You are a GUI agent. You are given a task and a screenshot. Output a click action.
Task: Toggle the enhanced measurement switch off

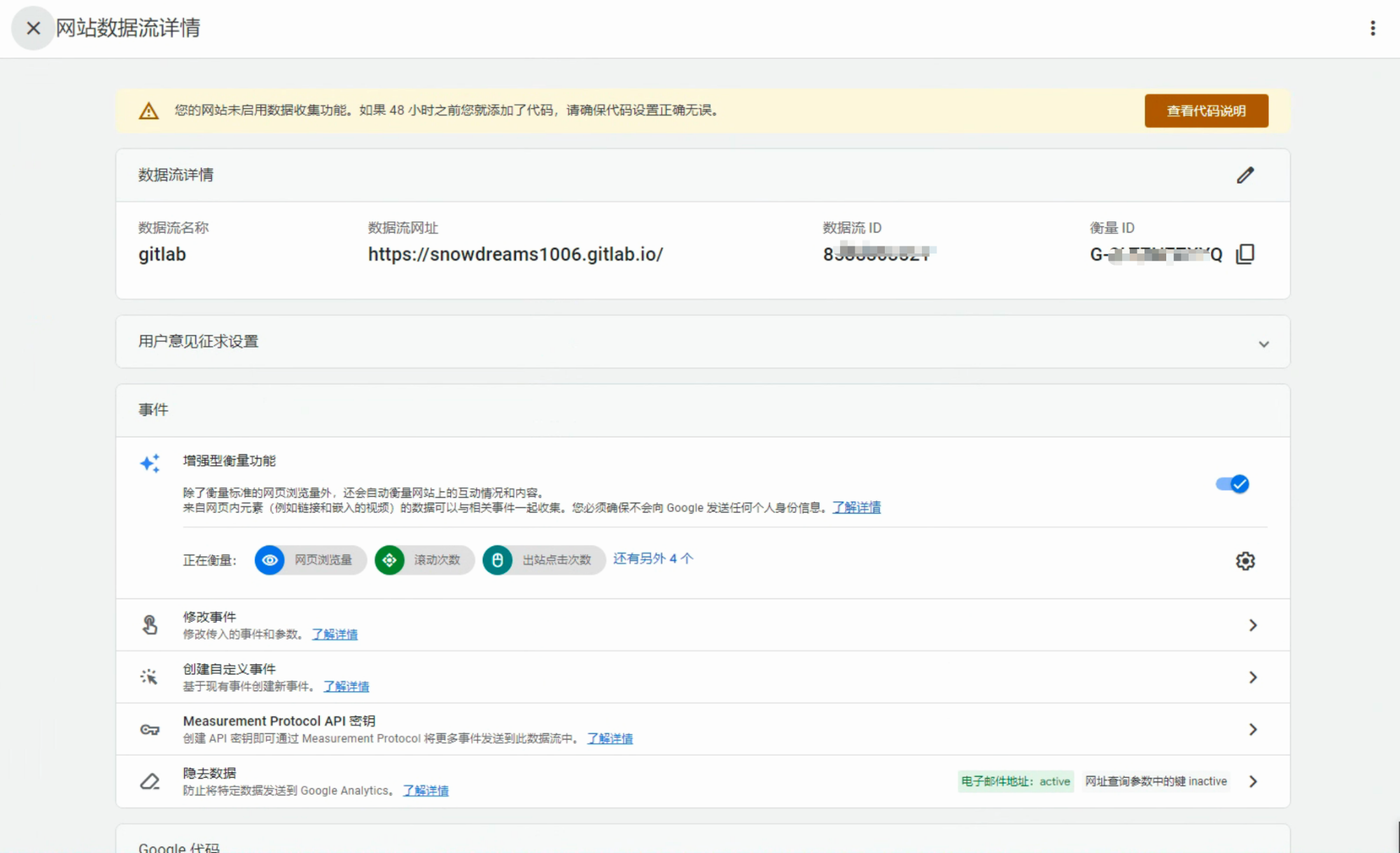[x=1232, y=484]
